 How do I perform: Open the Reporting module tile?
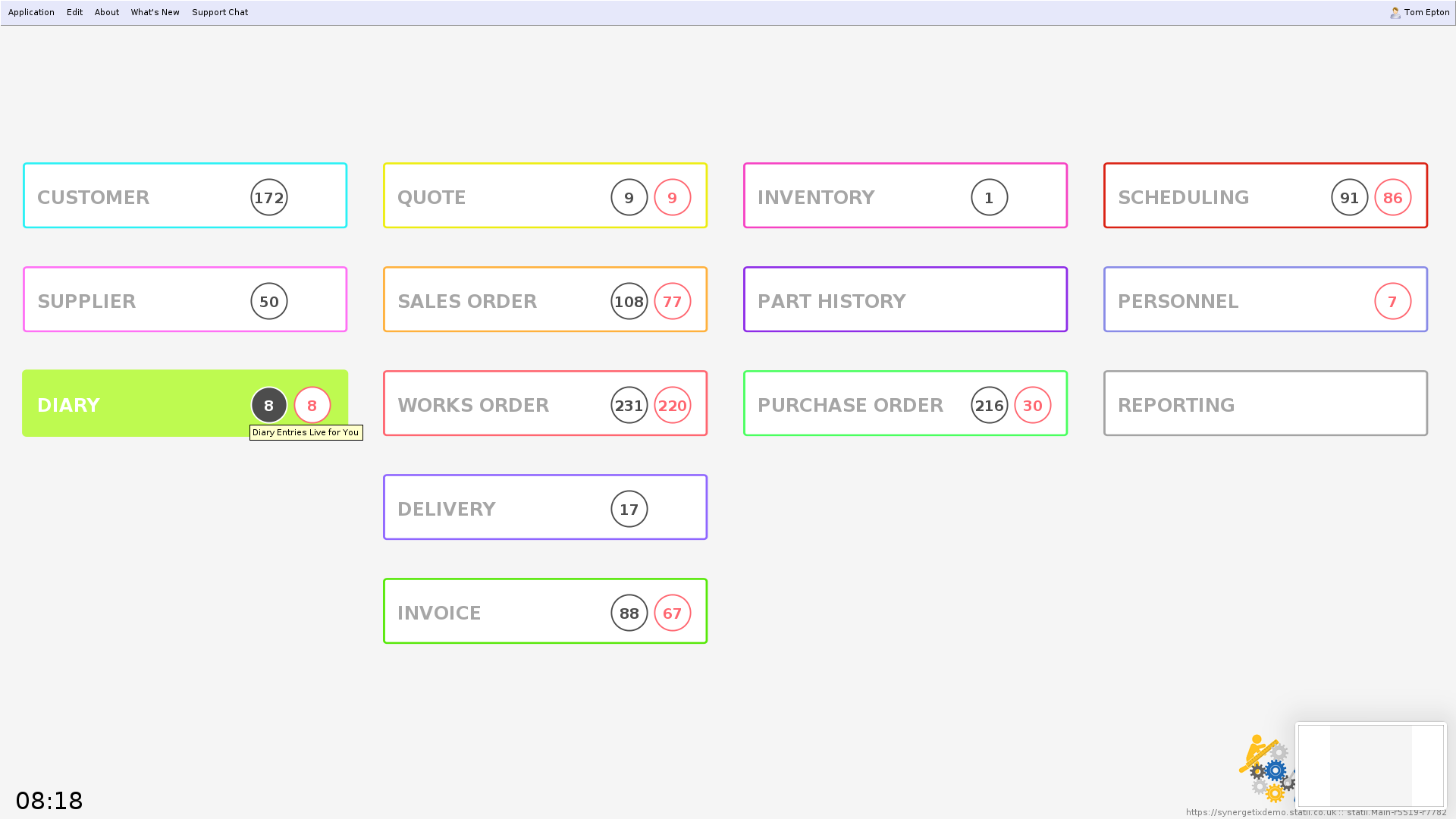(x=1265, y=403)
